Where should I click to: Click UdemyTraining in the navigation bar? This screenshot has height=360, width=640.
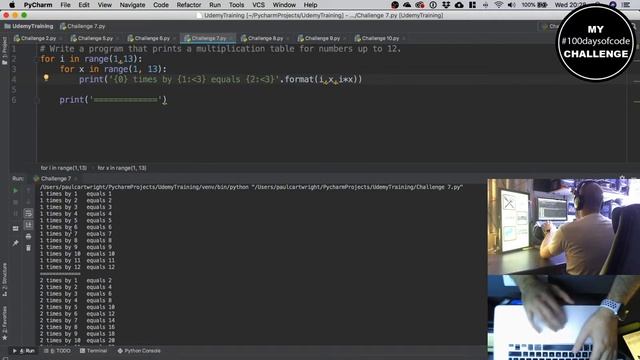tap(29, 26)
